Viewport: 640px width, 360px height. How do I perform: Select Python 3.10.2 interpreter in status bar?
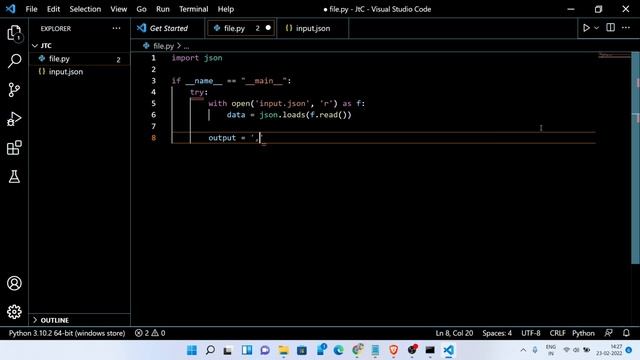coord(67,333)
